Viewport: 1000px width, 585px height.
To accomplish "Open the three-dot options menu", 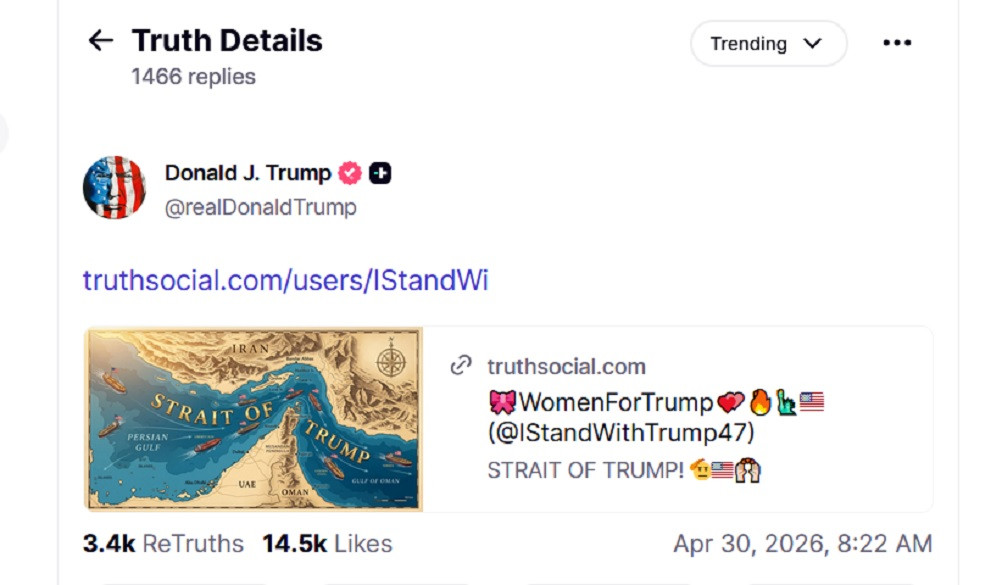I will click(x=897, y=42).
